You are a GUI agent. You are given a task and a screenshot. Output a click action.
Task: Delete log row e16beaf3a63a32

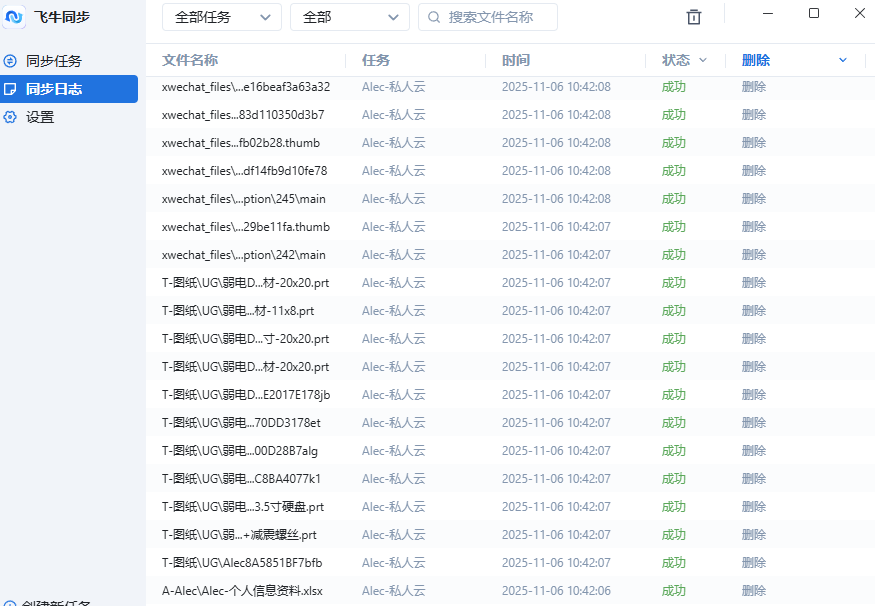tap(753, 87)
